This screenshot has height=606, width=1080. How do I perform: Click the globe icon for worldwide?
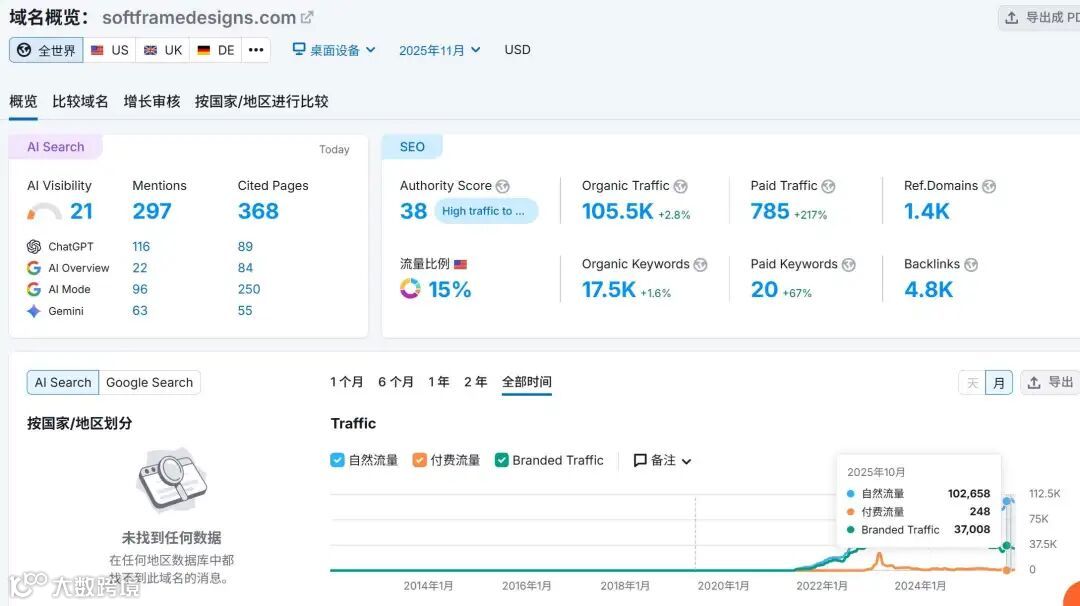(x=24, y=50)
